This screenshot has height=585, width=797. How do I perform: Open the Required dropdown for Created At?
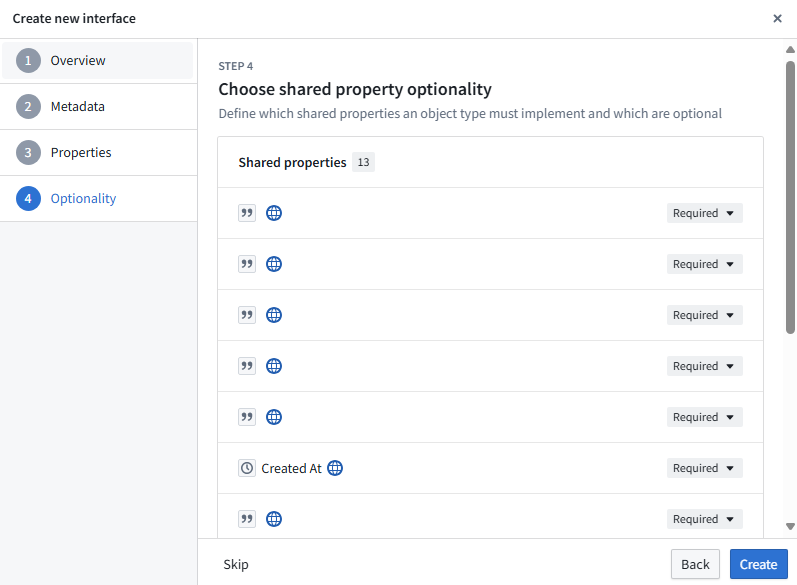coord(704,468)
